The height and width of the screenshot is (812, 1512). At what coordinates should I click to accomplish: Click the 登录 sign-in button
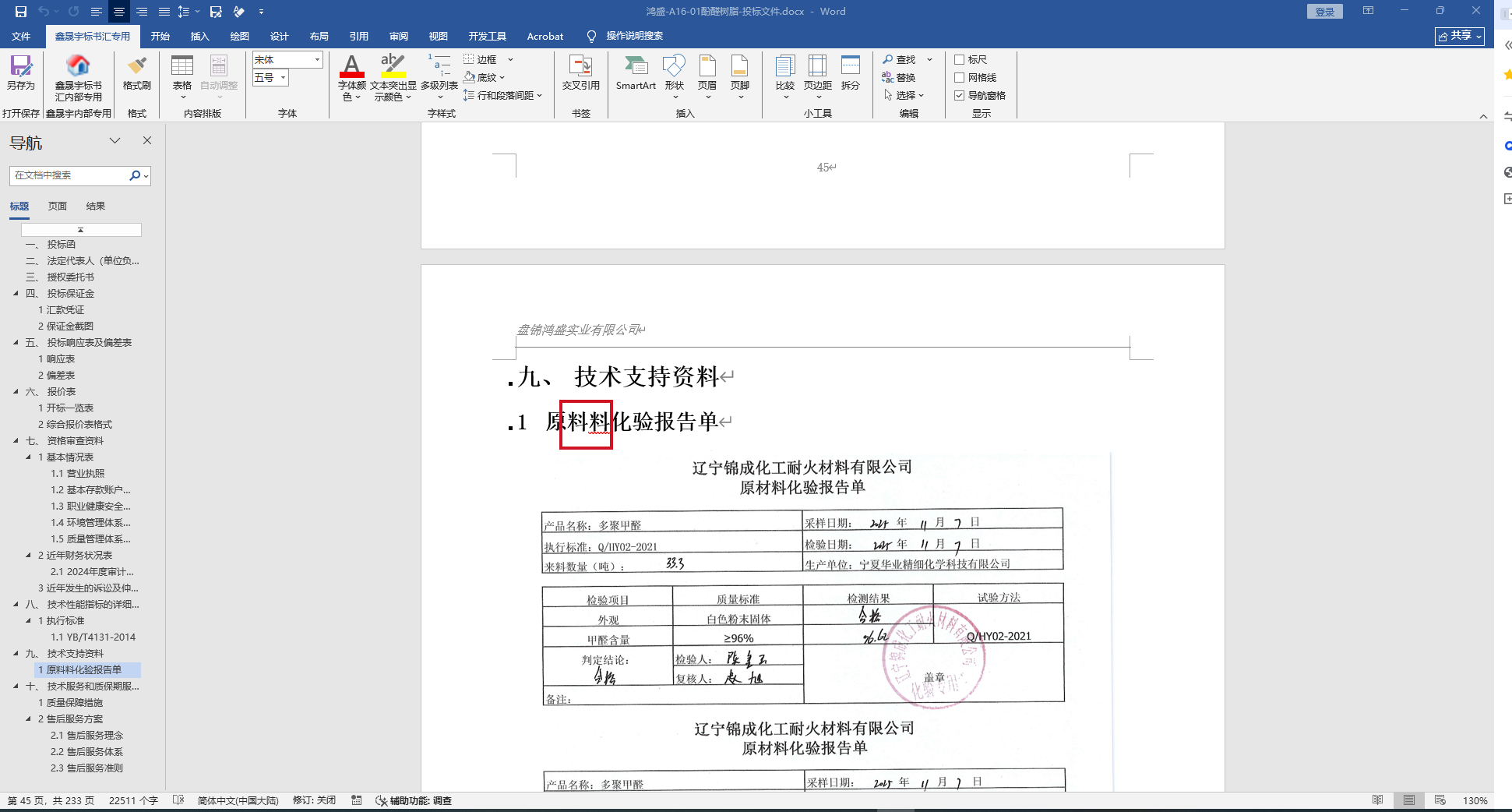click(x=1324, y=12)
